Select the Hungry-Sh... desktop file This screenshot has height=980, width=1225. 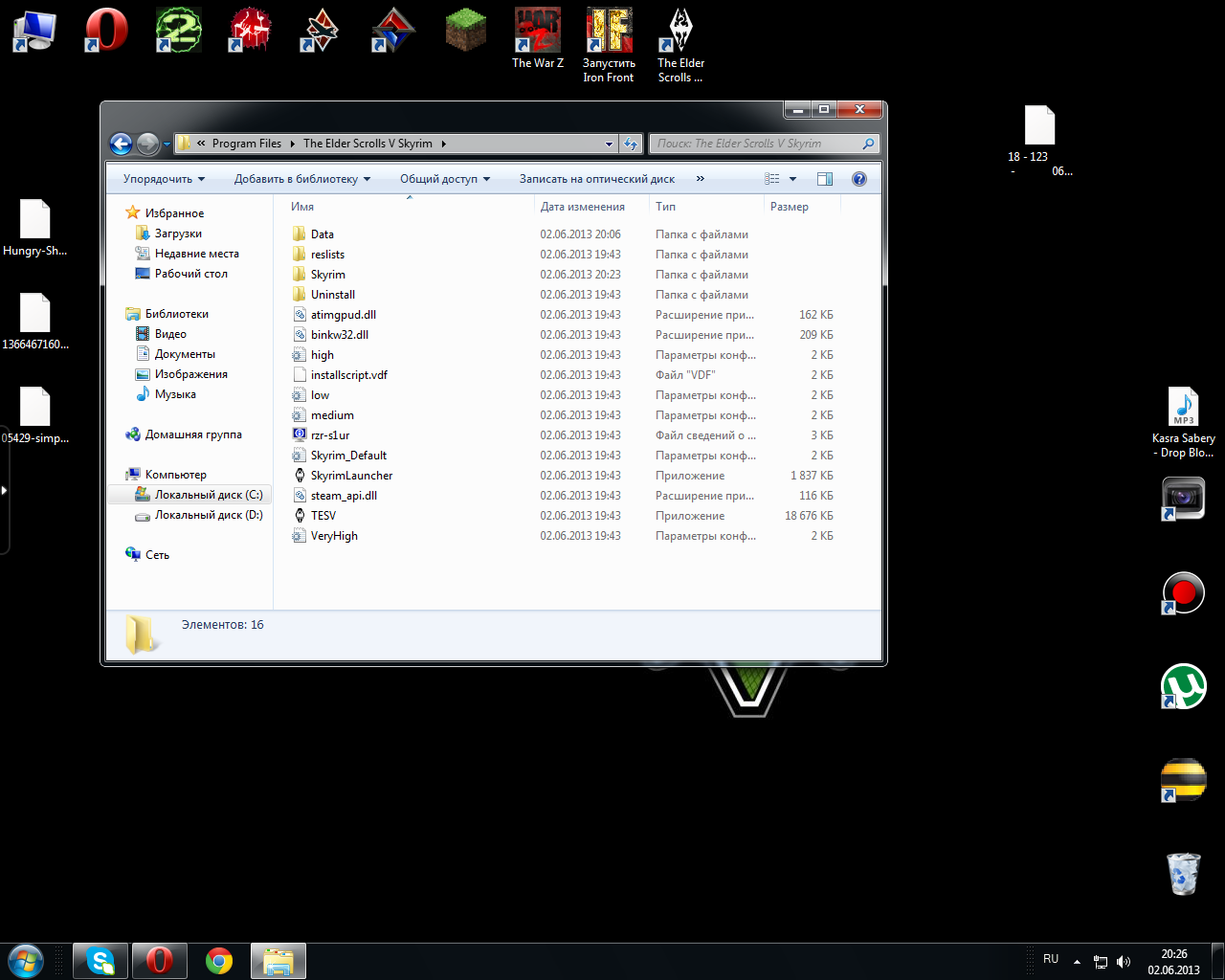click(x=35, y=229)
